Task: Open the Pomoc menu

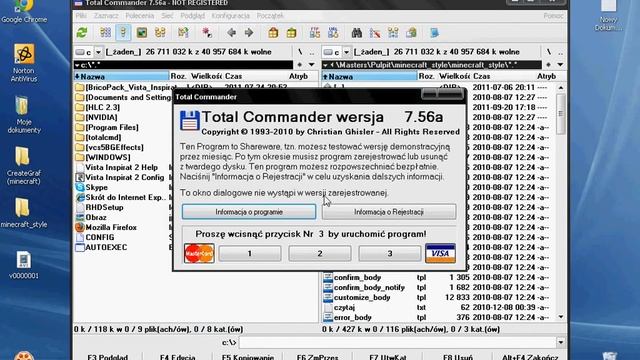Action: coord(553,16)
